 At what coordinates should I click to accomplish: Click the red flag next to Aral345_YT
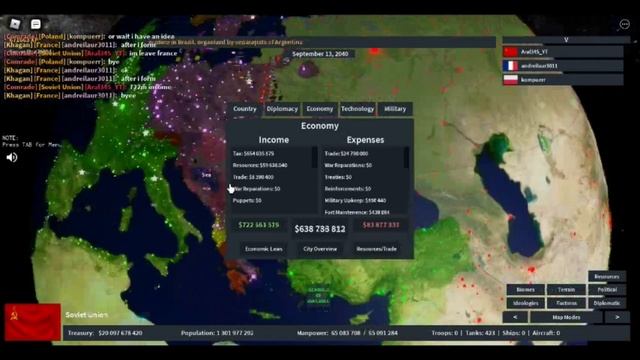pos(510,52)
